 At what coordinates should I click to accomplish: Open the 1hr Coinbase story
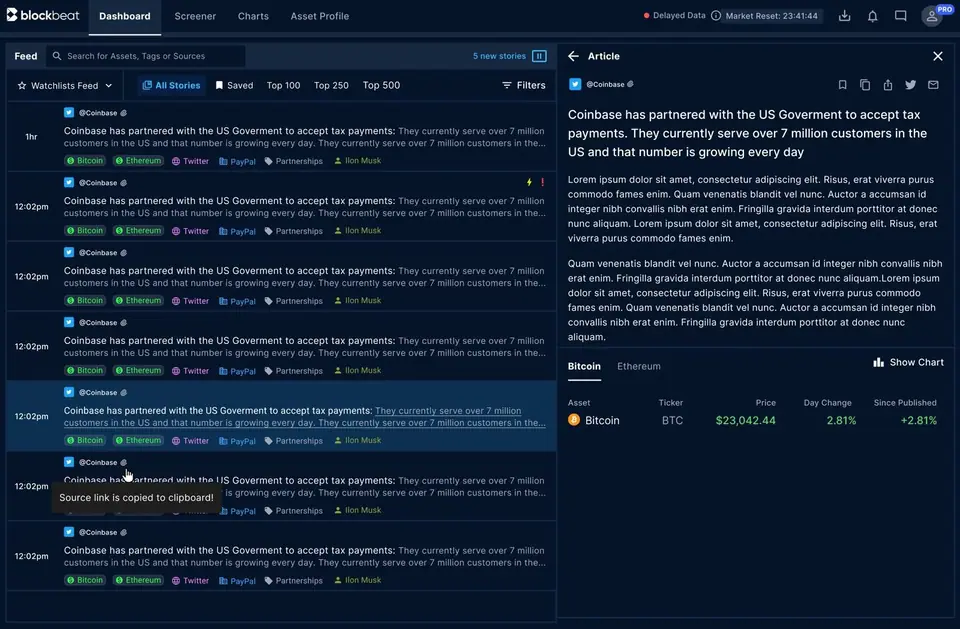point(282,137)
